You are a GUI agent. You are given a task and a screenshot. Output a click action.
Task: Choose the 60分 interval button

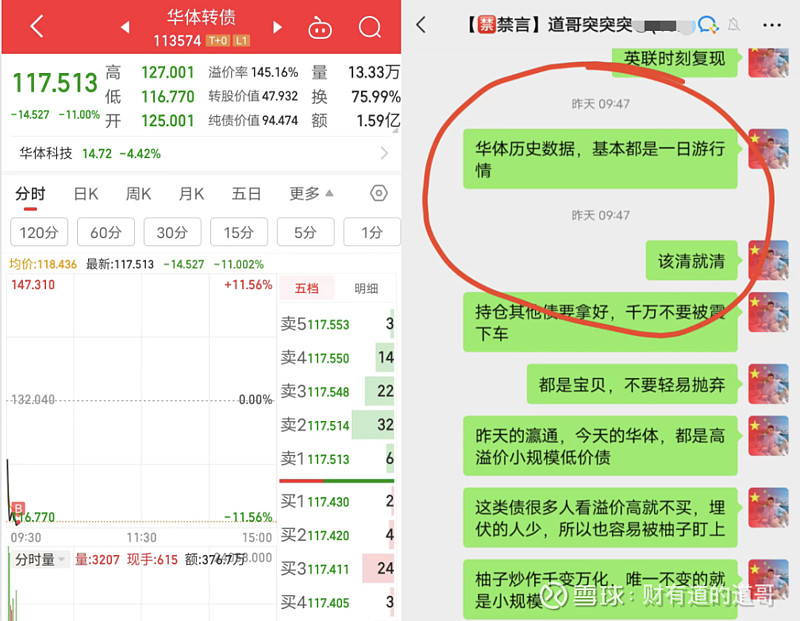tap(106, 232)
